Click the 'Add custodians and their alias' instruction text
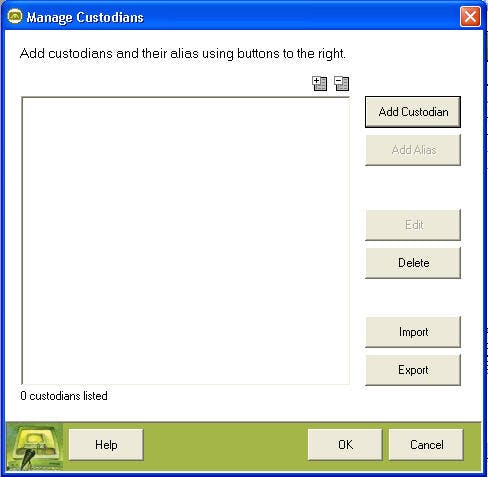The height and width of the screenshot is (477, 488). tap(182, 54)
